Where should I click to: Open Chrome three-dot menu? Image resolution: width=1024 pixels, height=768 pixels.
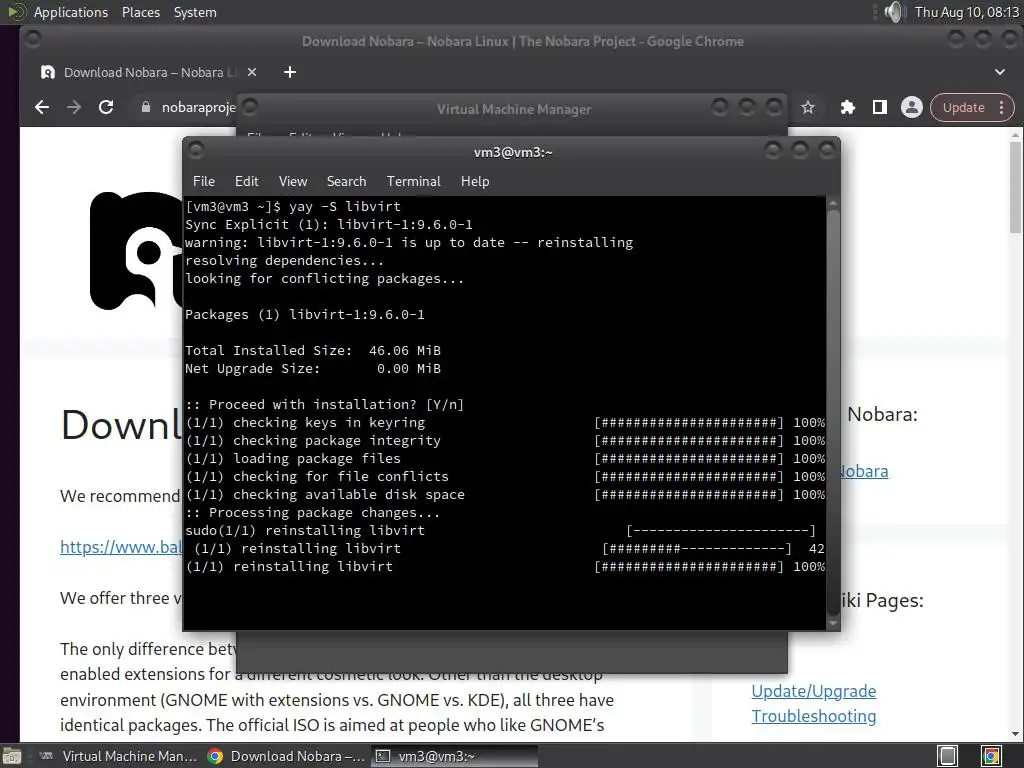pyautogui.click(x=1002, y=107)
